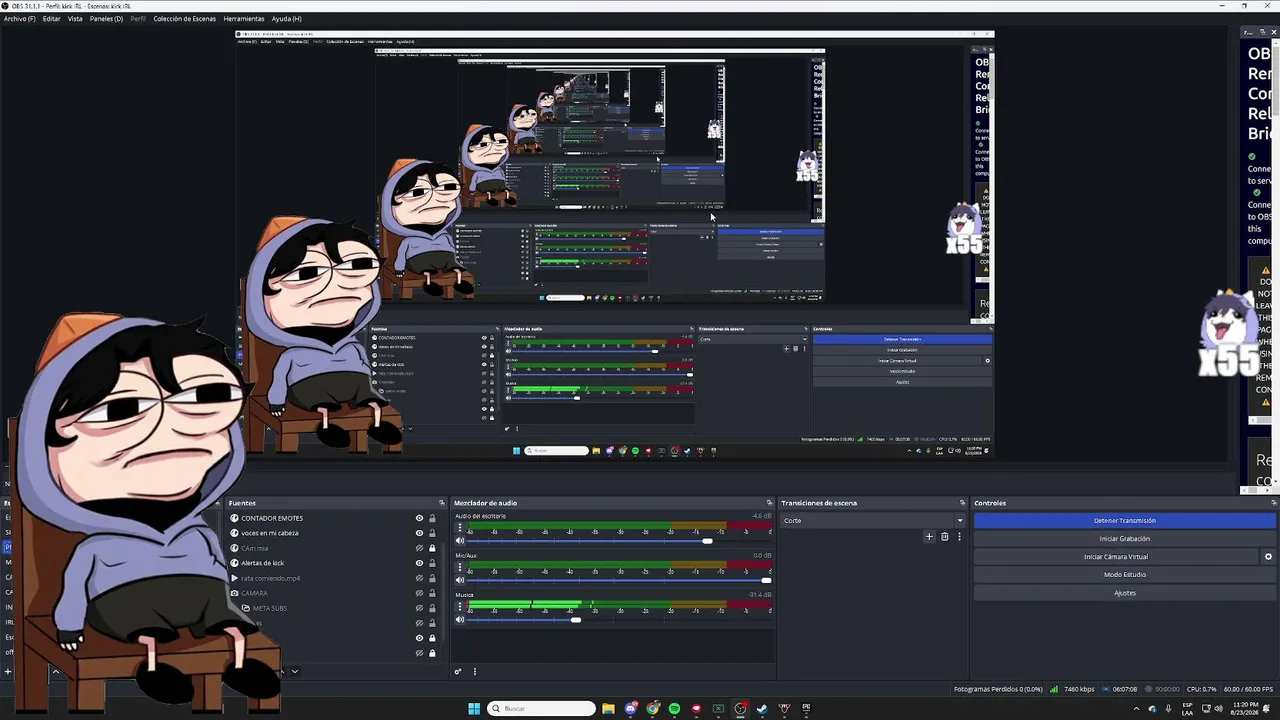
Task: Open the Paneles menu
Action: (106, 19)
